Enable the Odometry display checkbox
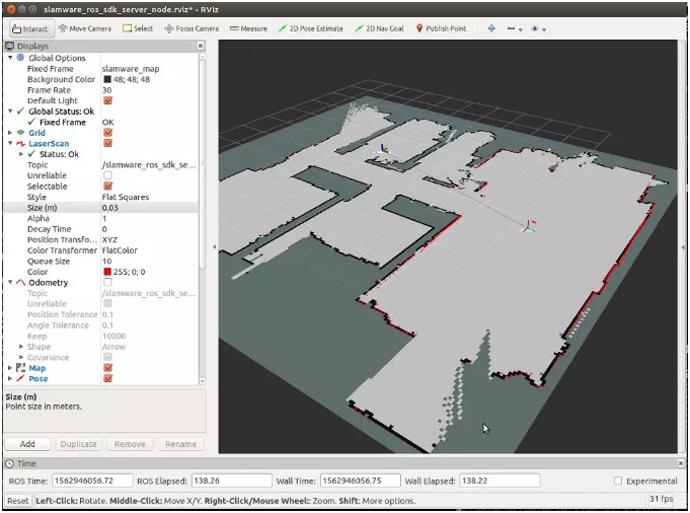690x513 pixels. [108, 283]
